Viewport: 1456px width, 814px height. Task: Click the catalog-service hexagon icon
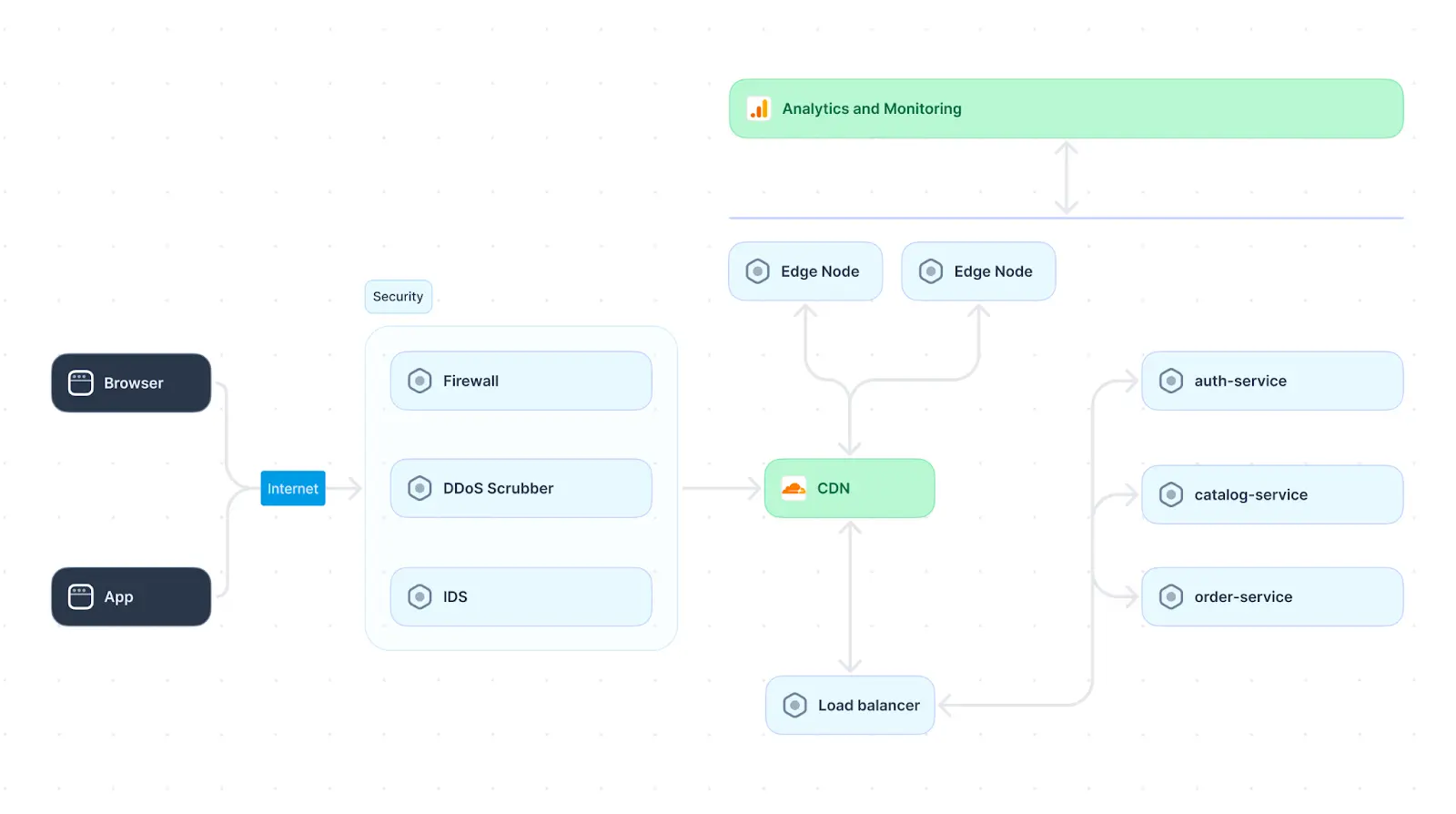(x=1171, y=495)
